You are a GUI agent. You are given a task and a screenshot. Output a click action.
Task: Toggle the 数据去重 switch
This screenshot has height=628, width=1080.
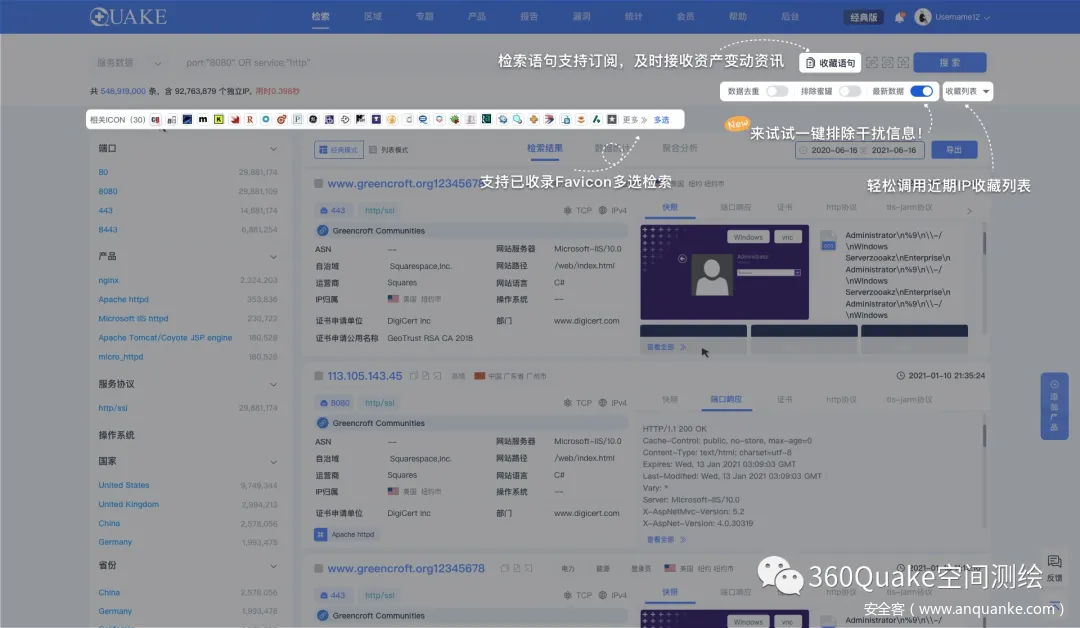[777, 91]
